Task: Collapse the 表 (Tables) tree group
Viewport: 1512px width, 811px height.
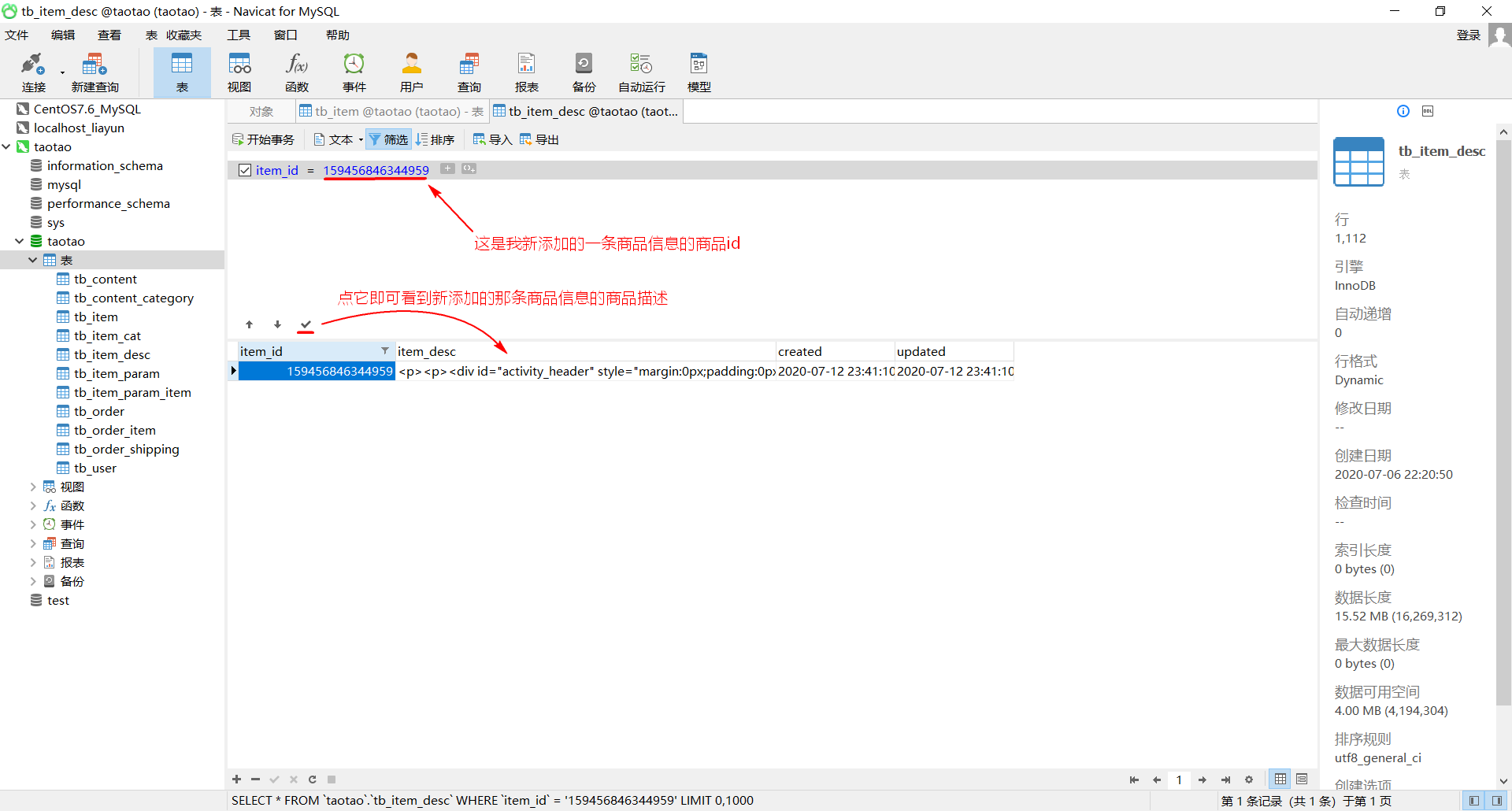Action: [x=33, y=260]
